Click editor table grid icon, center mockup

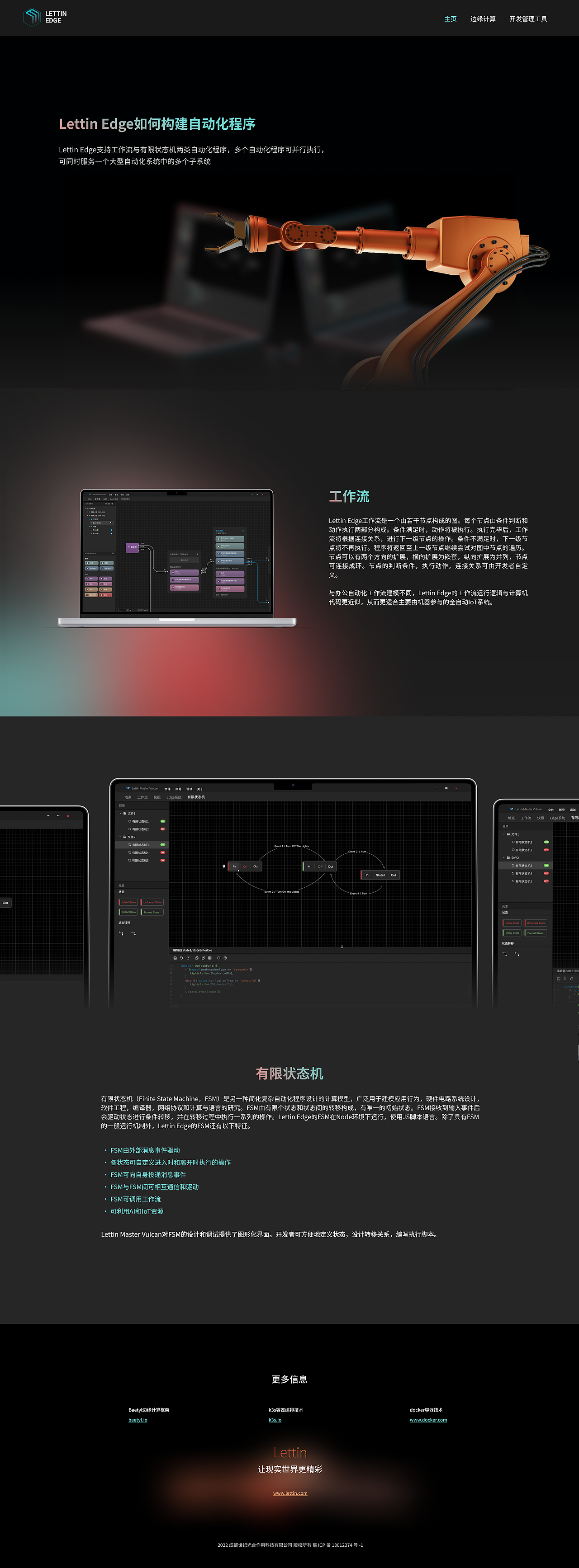(209, 958)
